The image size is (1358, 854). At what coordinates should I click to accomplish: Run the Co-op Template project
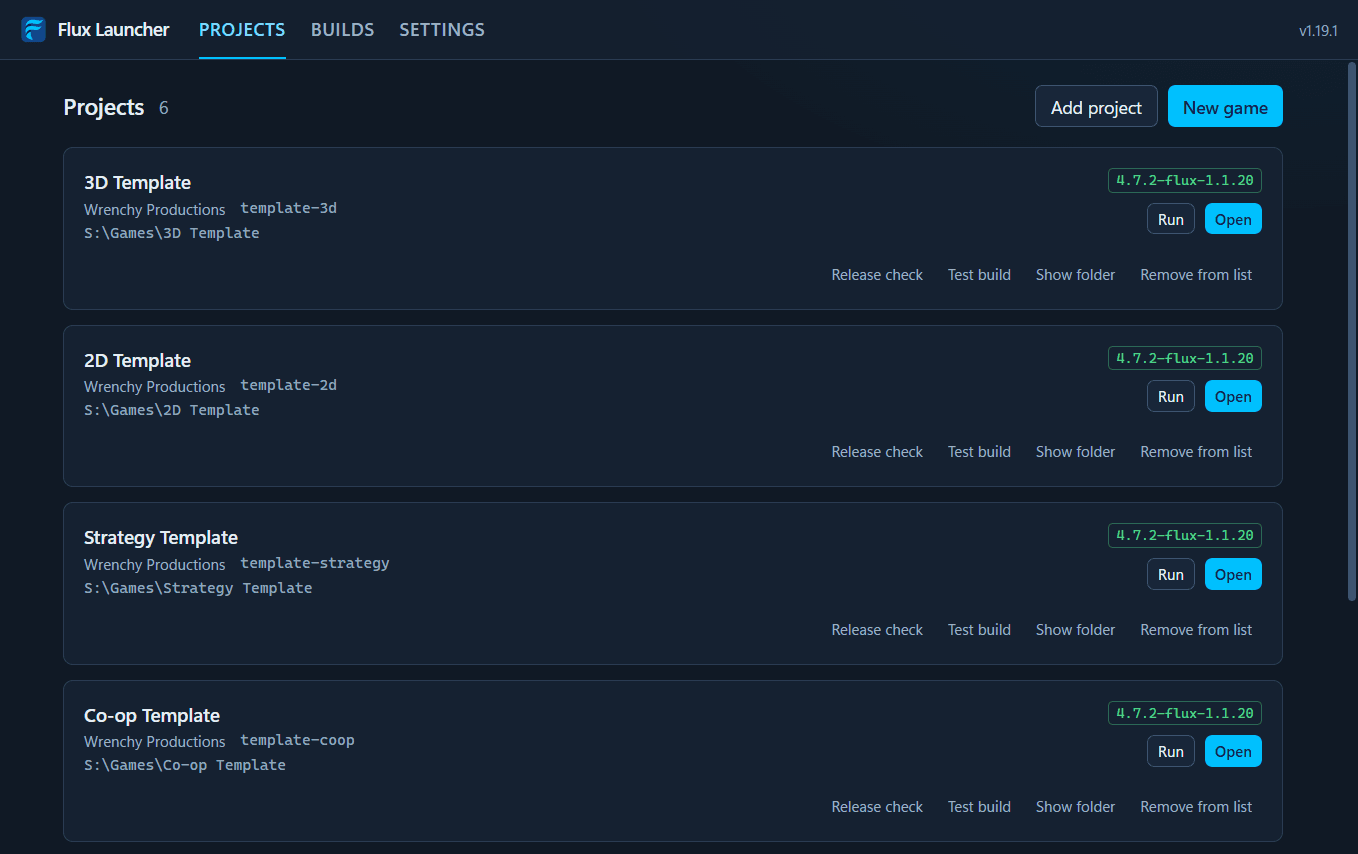(1171, 752)
